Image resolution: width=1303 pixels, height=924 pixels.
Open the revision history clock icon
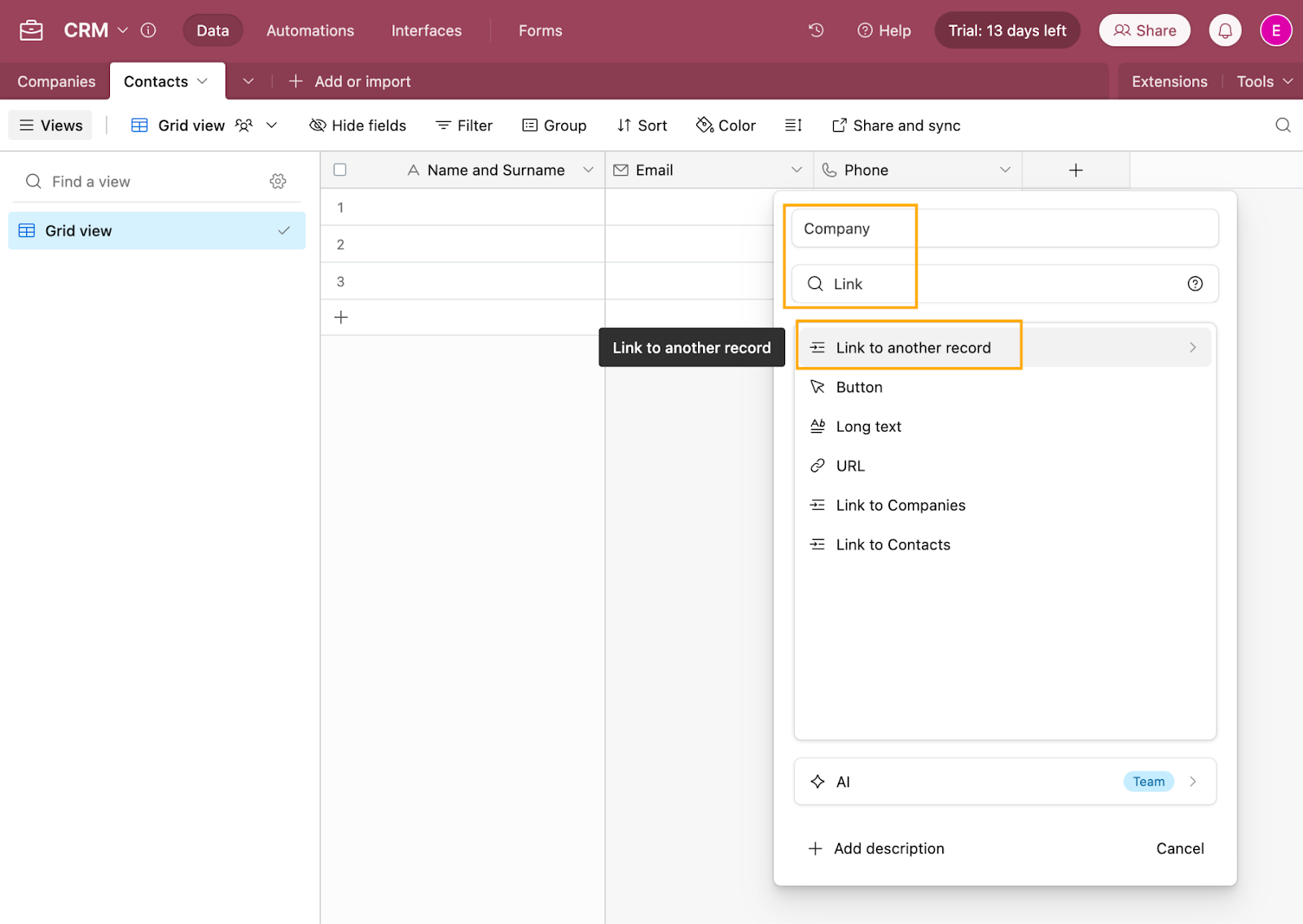[816, 30]
